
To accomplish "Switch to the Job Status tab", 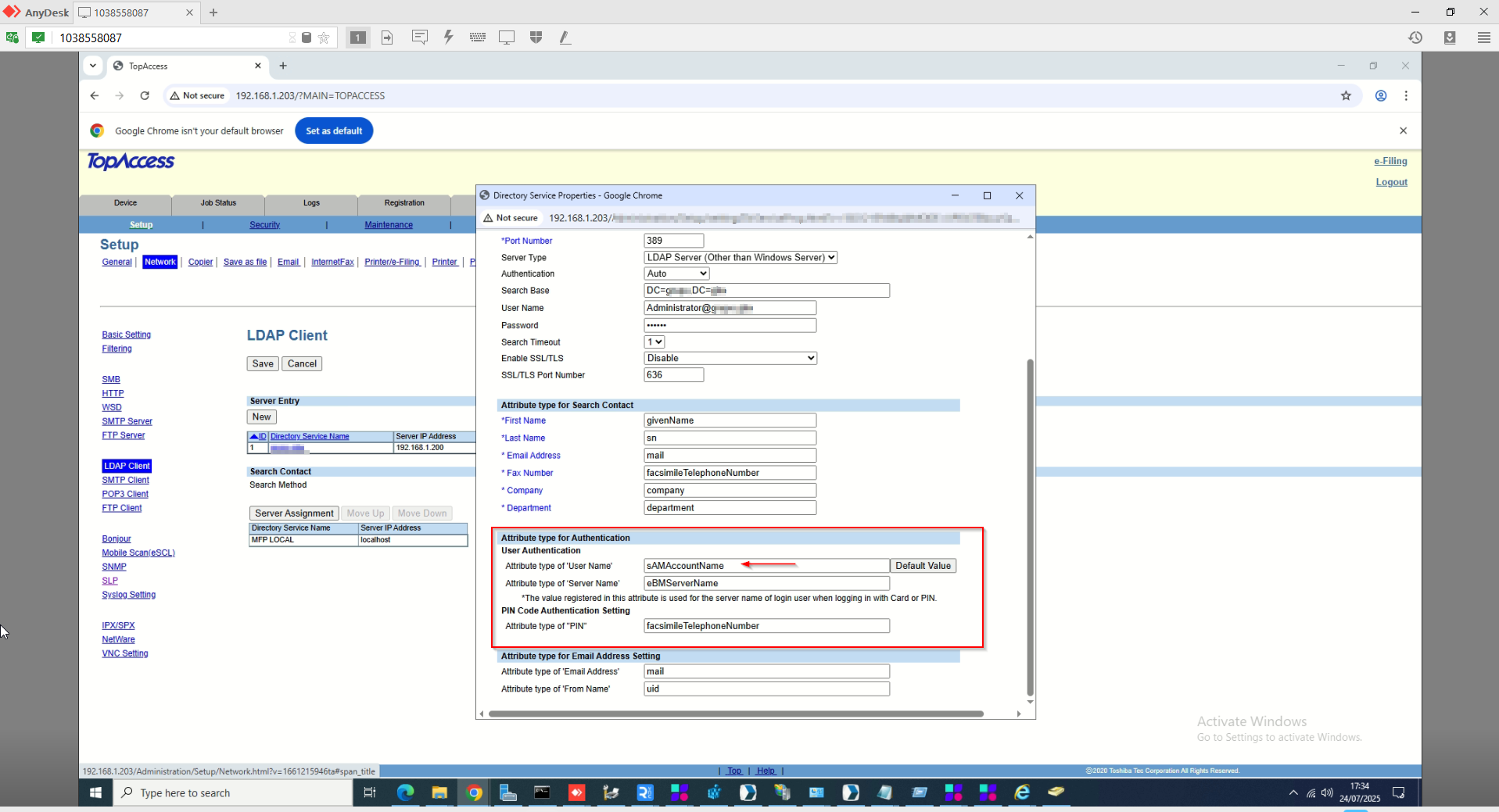I will 218,203.
